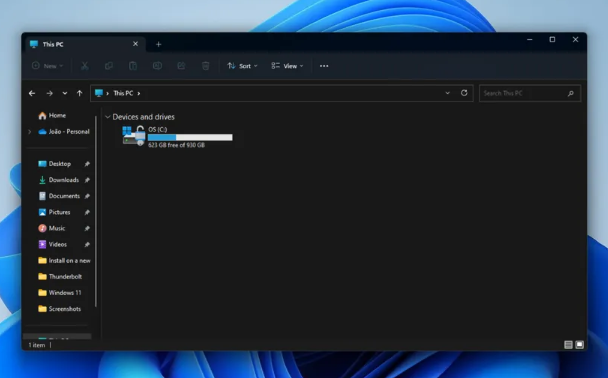Click the Copy icon in toolbar
The height and width of the screenshot is (378, 608).
click(109, 66)
